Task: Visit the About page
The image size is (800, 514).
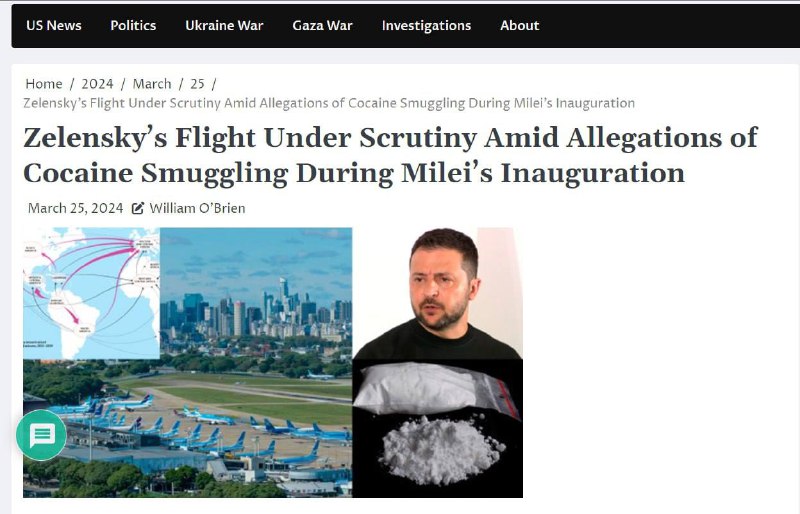Action: (x=519, y=26)
